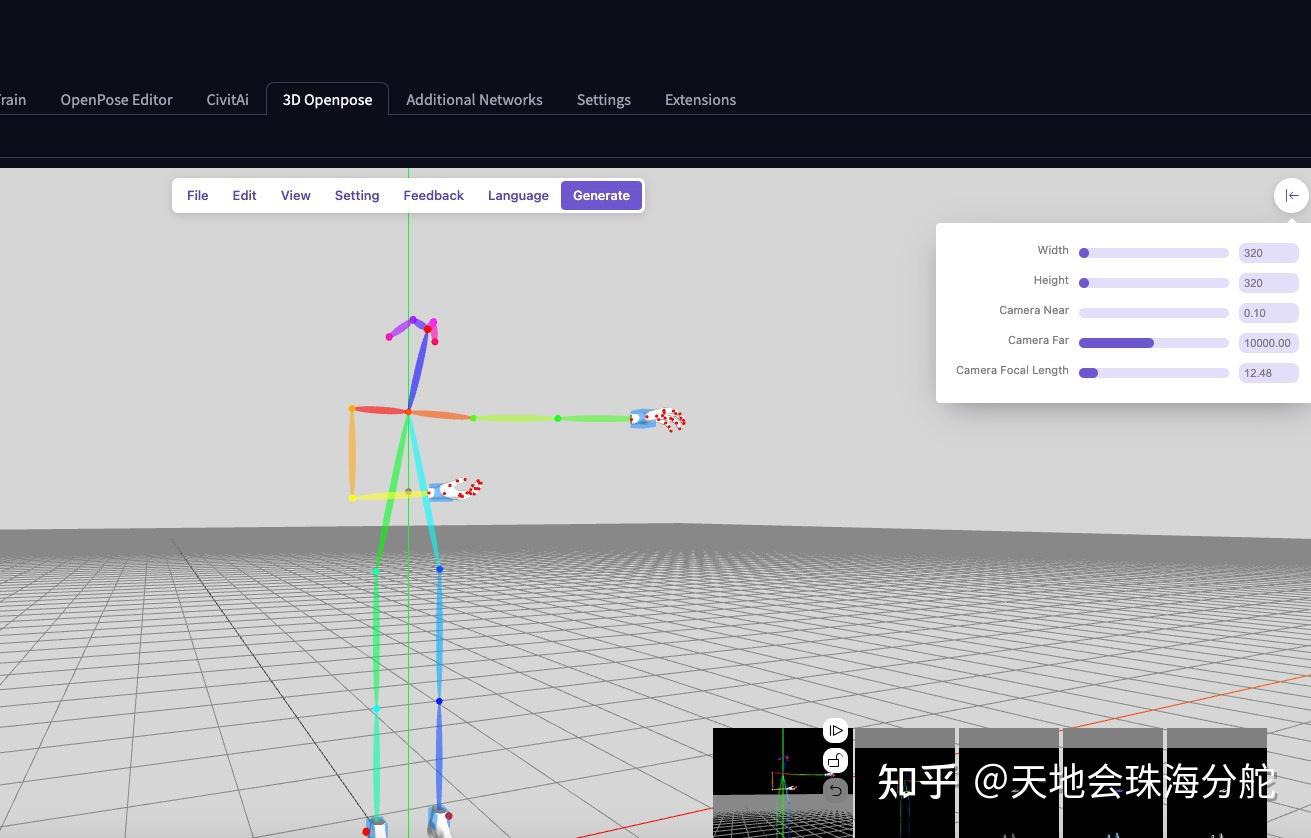Select the Settings tab
1311x838 pixels.
pyautogui.click(x=603, y=99)
